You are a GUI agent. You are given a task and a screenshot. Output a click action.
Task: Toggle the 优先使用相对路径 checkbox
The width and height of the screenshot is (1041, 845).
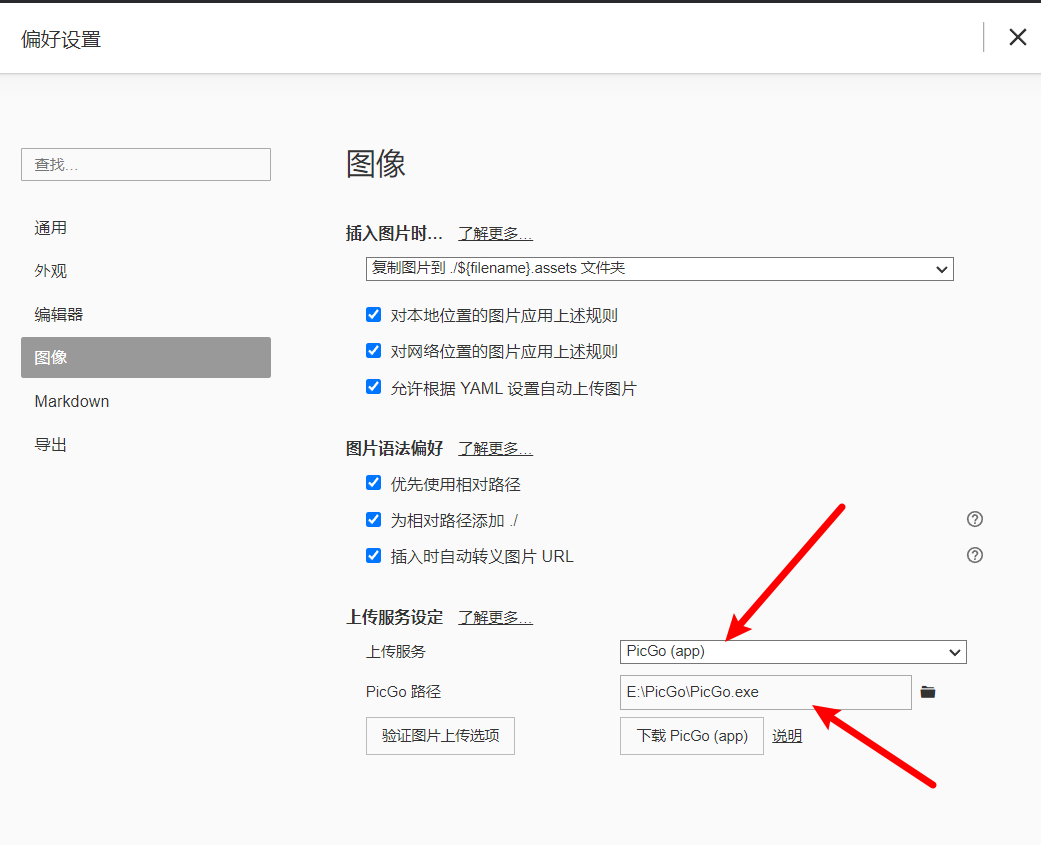tap(374, 483)
